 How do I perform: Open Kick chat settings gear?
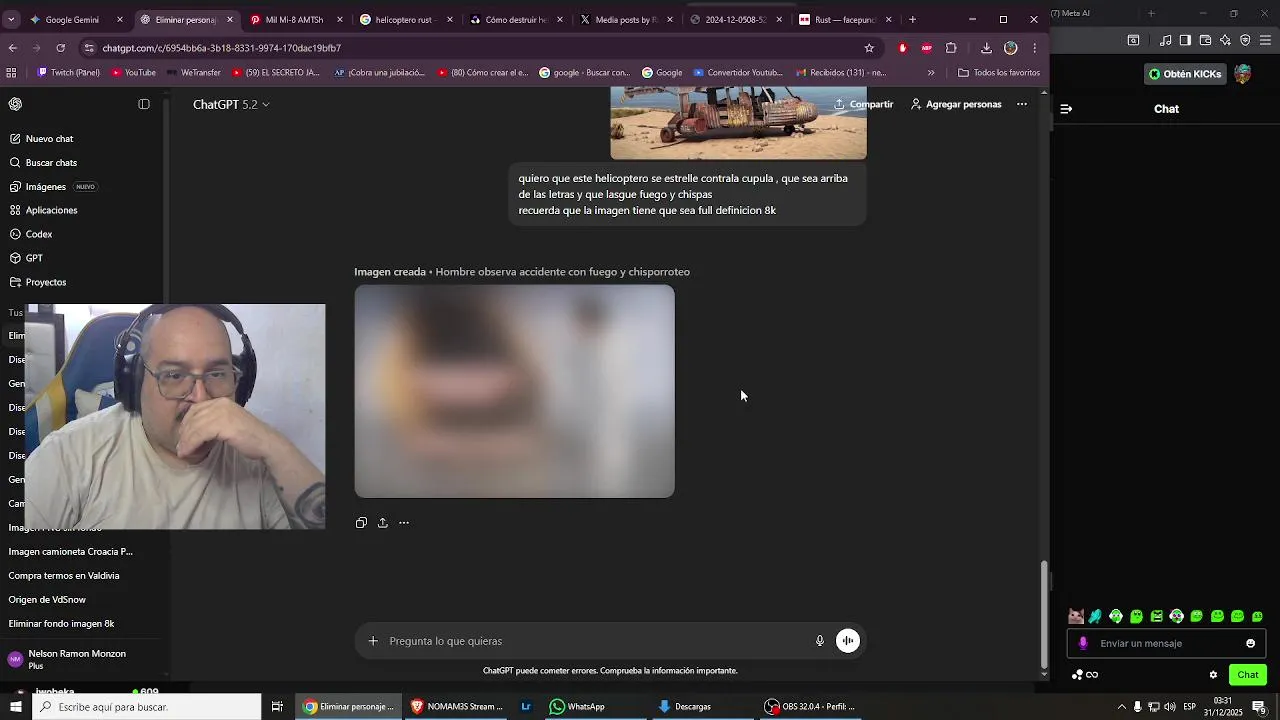coord(1213,675)
